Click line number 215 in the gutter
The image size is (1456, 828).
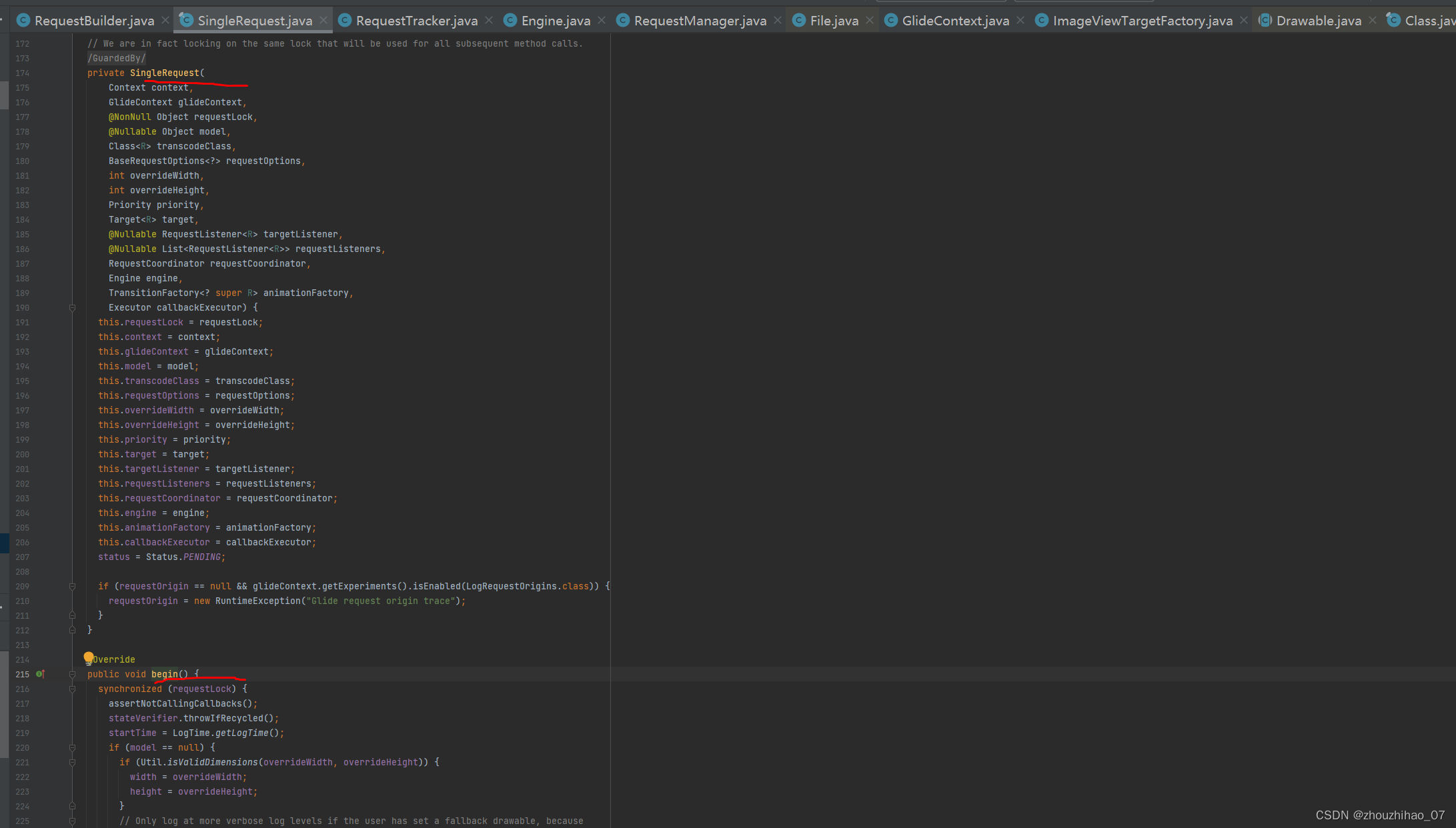pyautogui.click(x=22, y=674)
